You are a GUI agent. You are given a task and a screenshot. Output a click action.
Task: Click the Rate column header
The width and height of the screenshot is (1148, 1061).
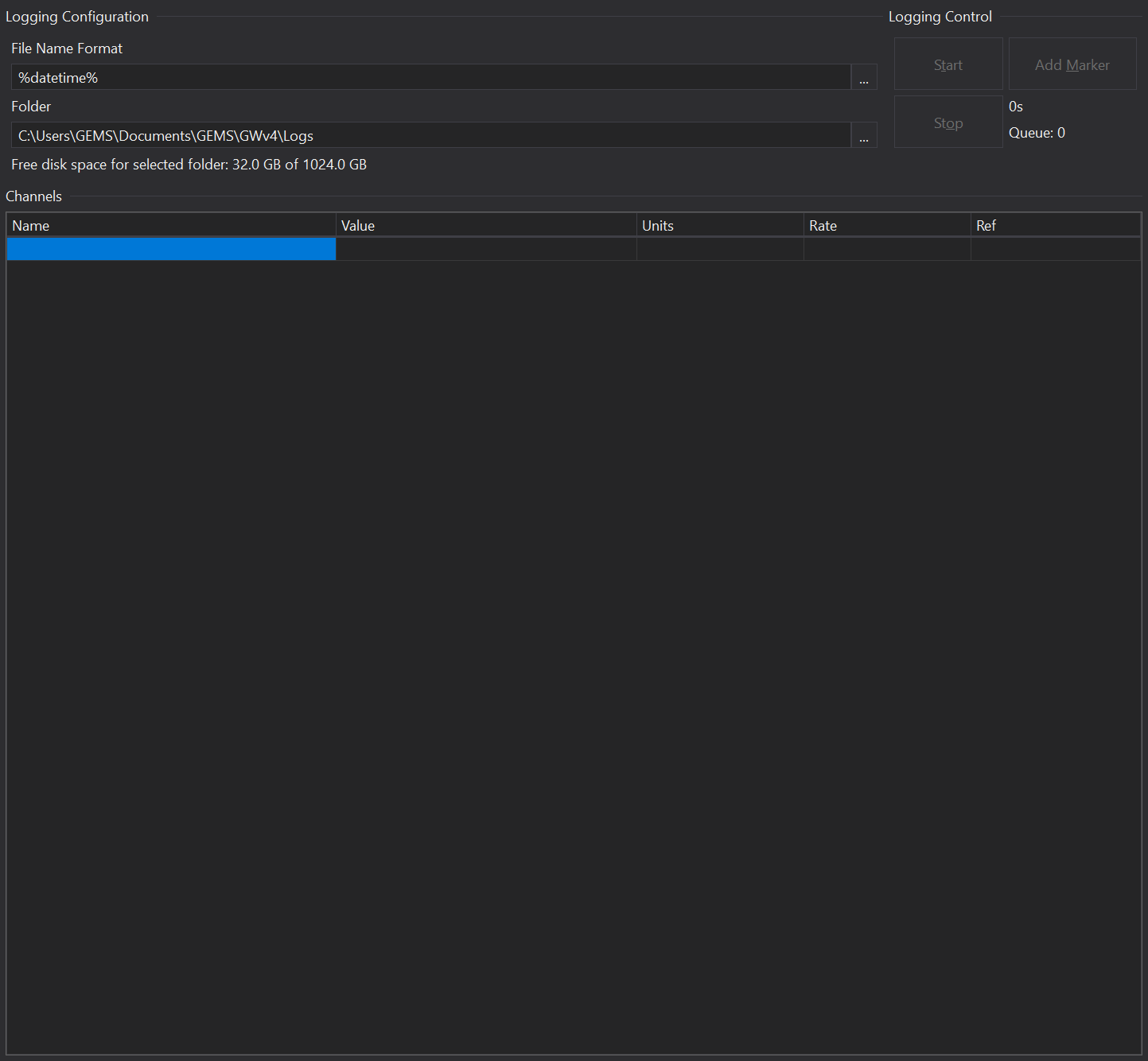point(886,226)
